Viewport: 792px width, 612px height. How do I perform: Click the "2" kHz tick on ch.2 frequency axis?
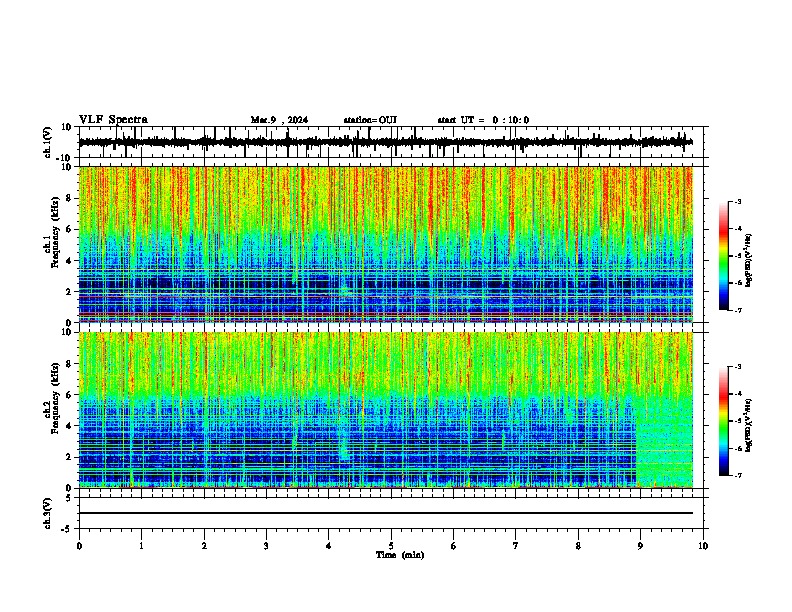pyautogui.click(x=69, y=457)
